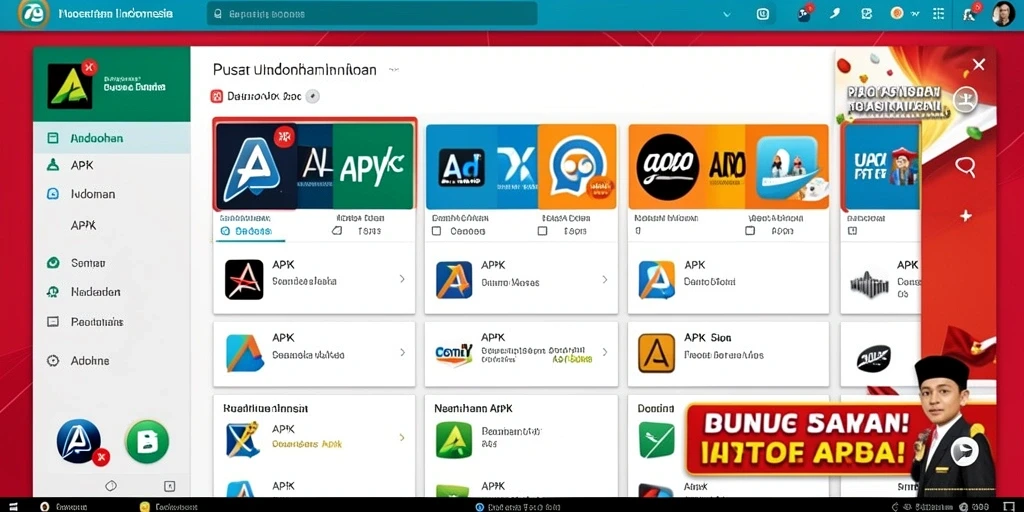The image size is (1024, 512).
Task: Select the feather pen icon in top bar
Action: [835, 14]
